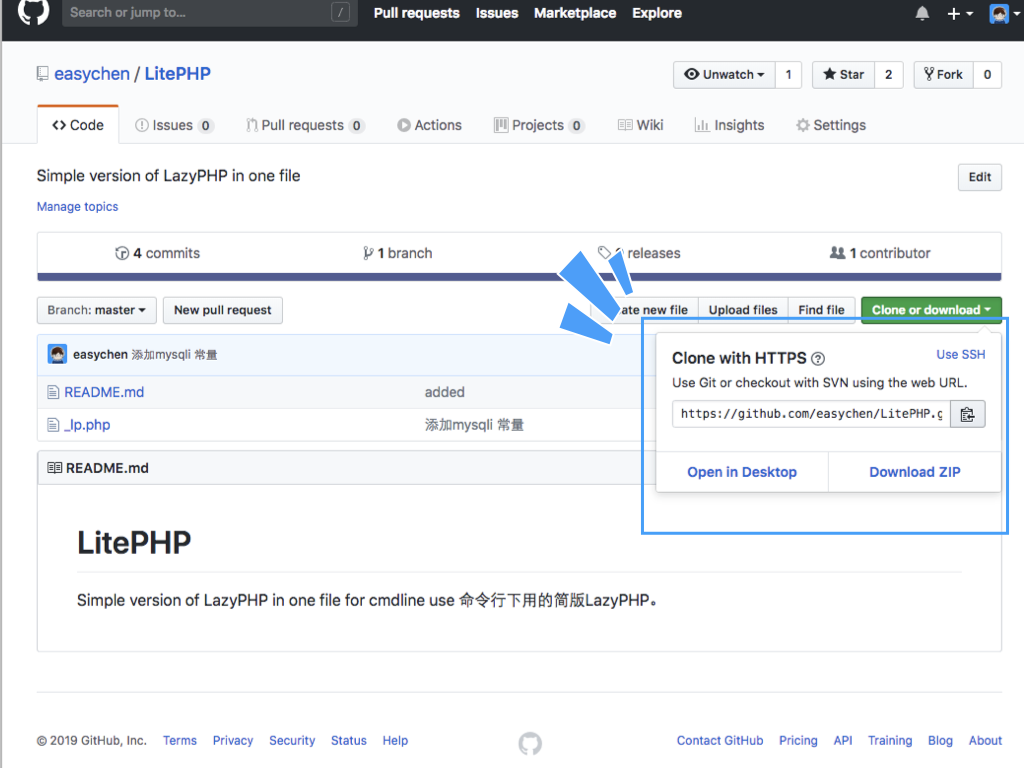Open Terms footer link

tap(180, 741)
